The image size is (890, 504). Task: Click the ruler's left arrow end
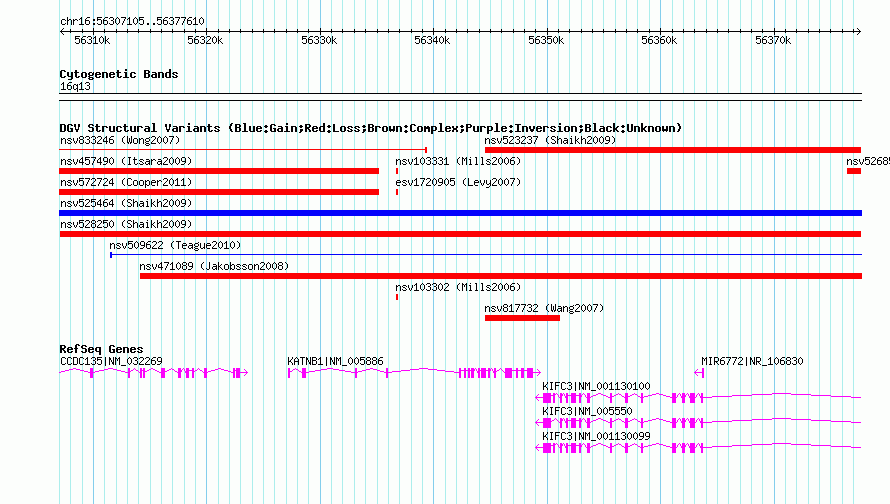[62, 31]
